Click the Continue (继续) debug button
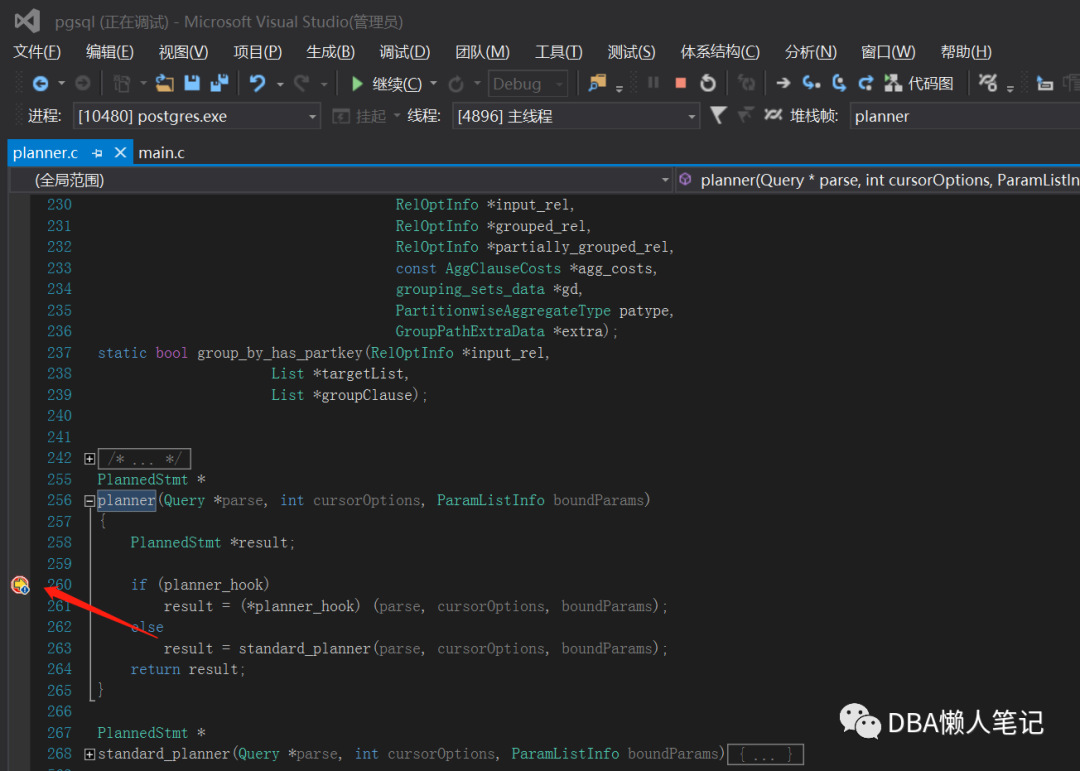The image size is (1080, 771). click(386, 84)
